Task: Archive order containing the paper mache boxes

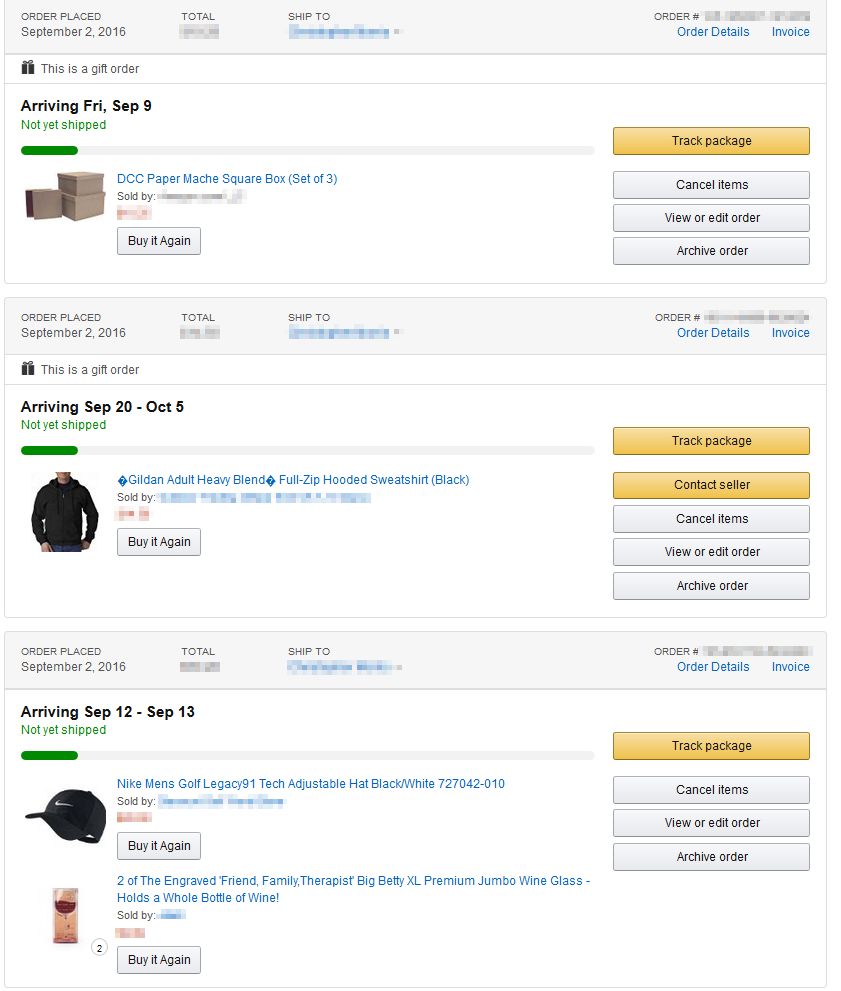Action: tap(711, 251)
